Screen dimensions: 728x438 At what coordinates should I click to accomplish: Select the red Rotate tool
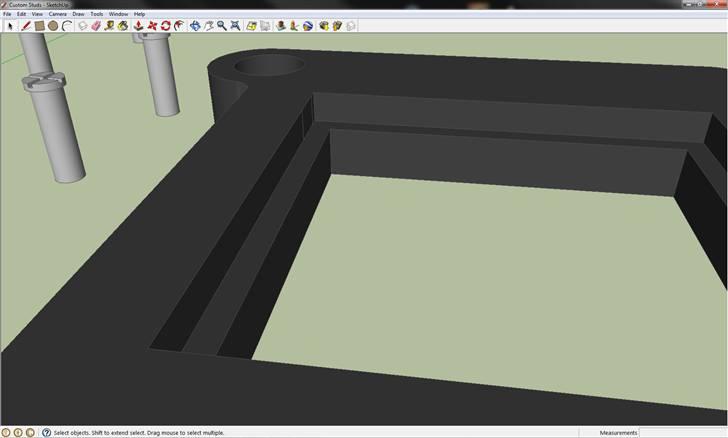click(x=165, y=26)
